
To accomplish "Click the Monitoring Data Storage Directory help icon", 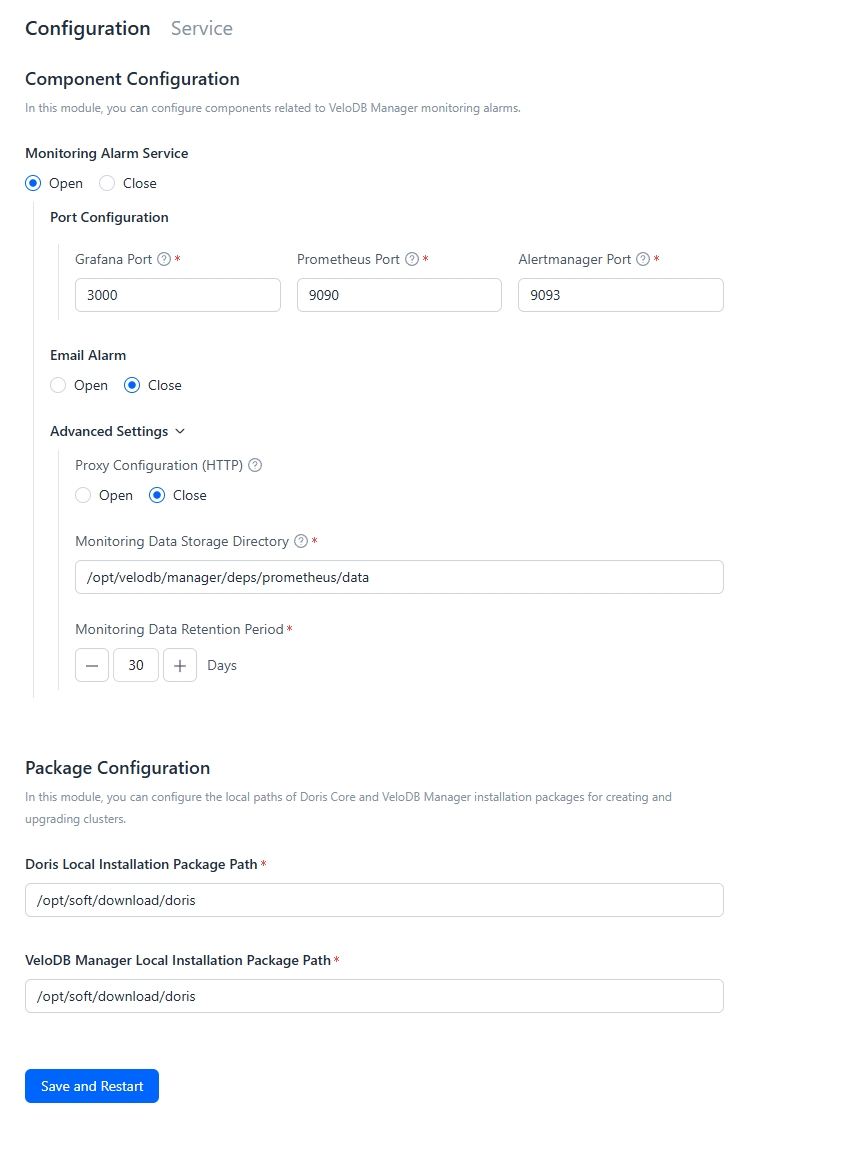I will 301,541.
